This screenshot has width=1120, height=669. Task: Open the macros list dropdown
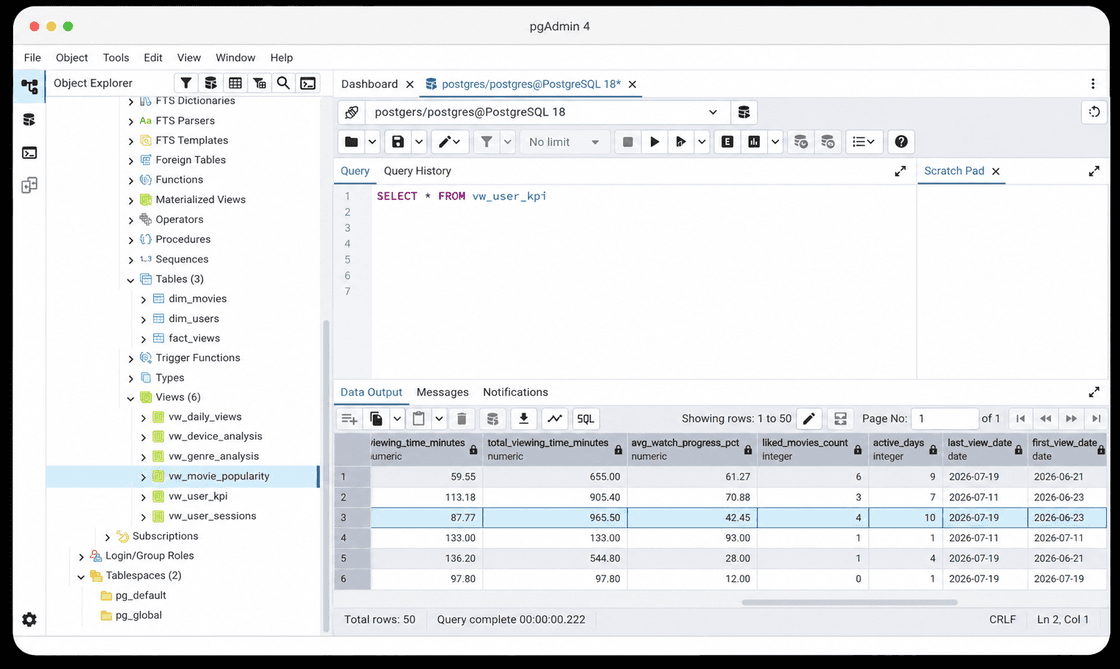click(864, 141)
